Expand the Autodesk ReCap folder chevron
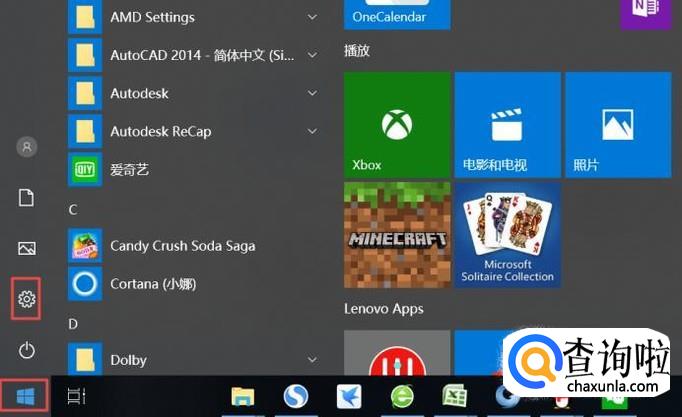This screenshot has width=682, height=417. tap(312, 131)
